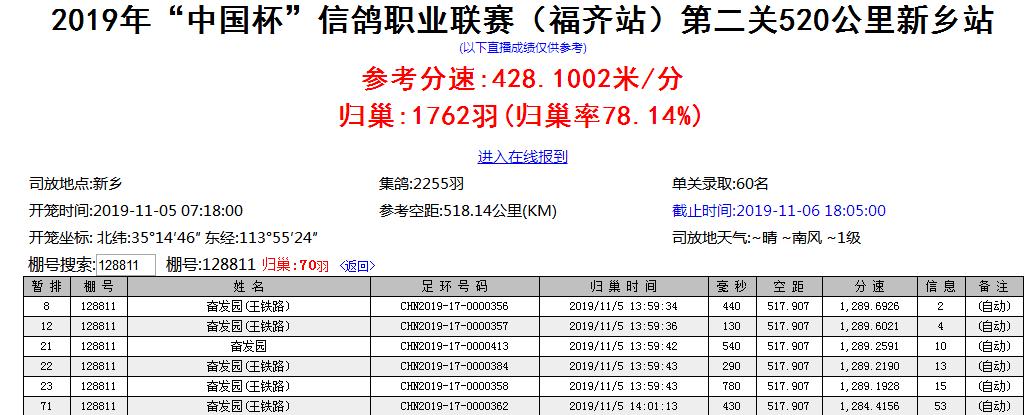Click 参考分速:428.1002米/分 text
Viewport: 1032px width, 415px height.
click(522, 80)
